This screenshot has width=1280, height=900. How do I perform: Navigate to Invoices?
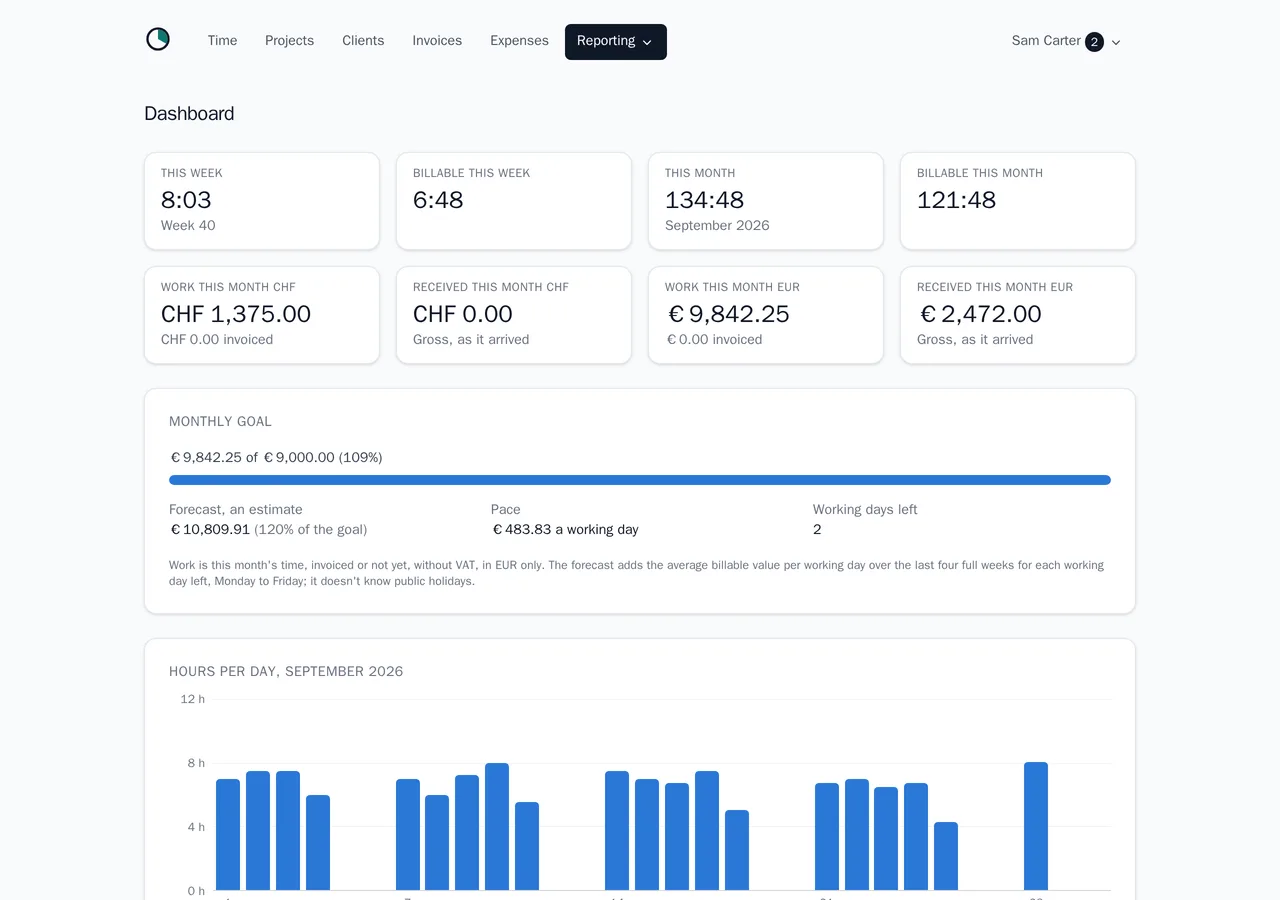coord(437,41)
